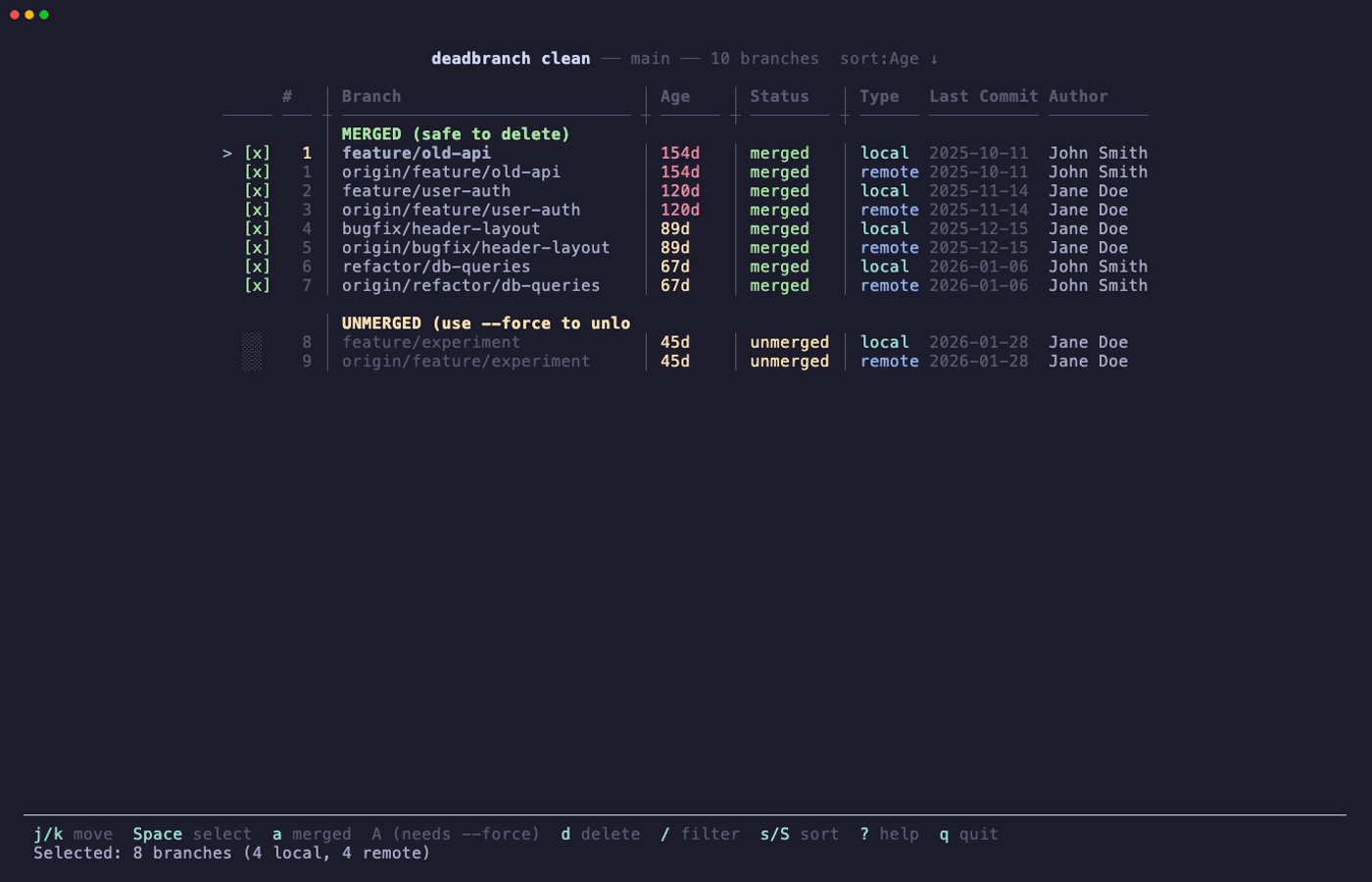The width and height of the screenshot is (1372, 882).
Task: Select branch feature/old-api
Action: point(416,153)
